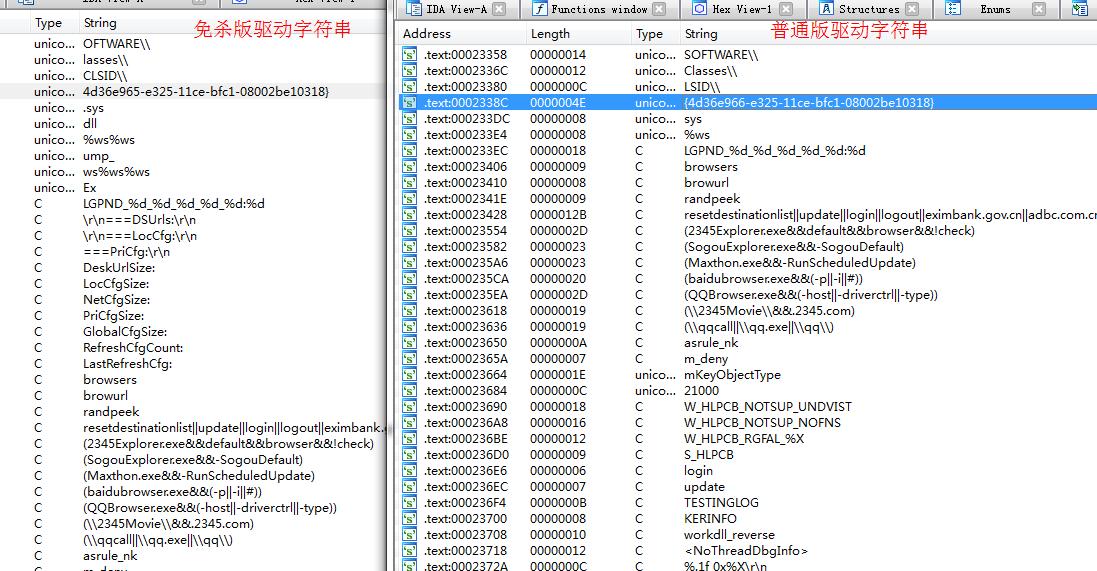Click string icon for .text:0002341E row
This screenshot has height=571, width=1097.
pos(410,199)
